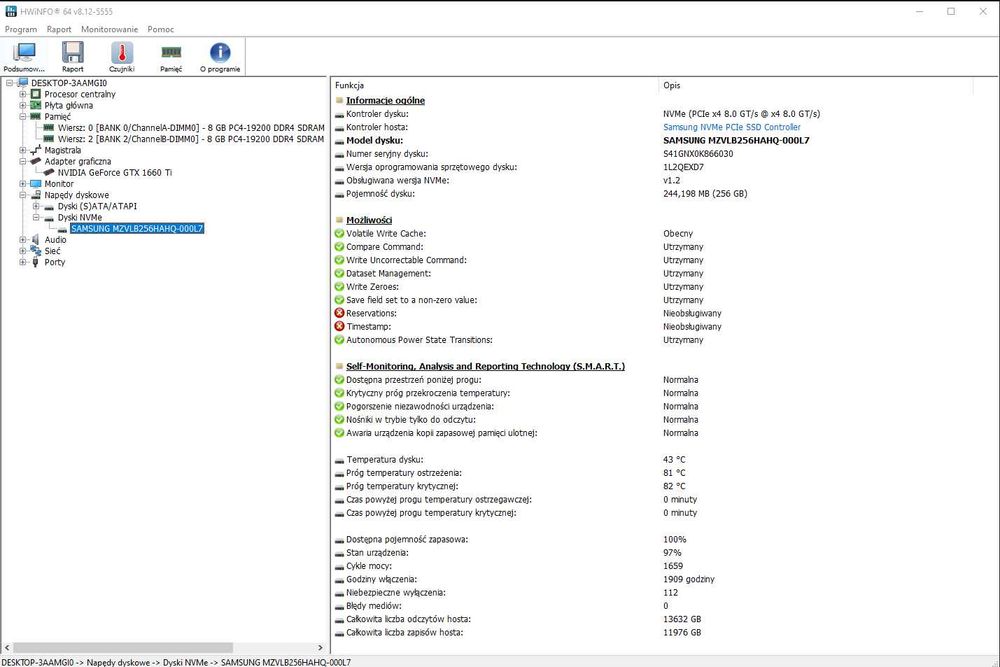Screen dimensions: 1000x667
Task: Click the Cykle mocy value 1659
Action: [673, 566]
